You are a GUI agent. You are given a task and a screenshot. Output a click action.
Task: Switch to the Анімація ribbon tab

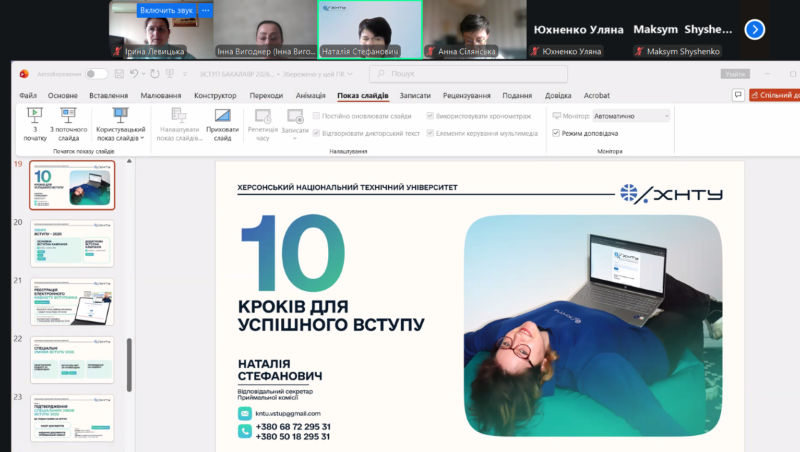311,96
